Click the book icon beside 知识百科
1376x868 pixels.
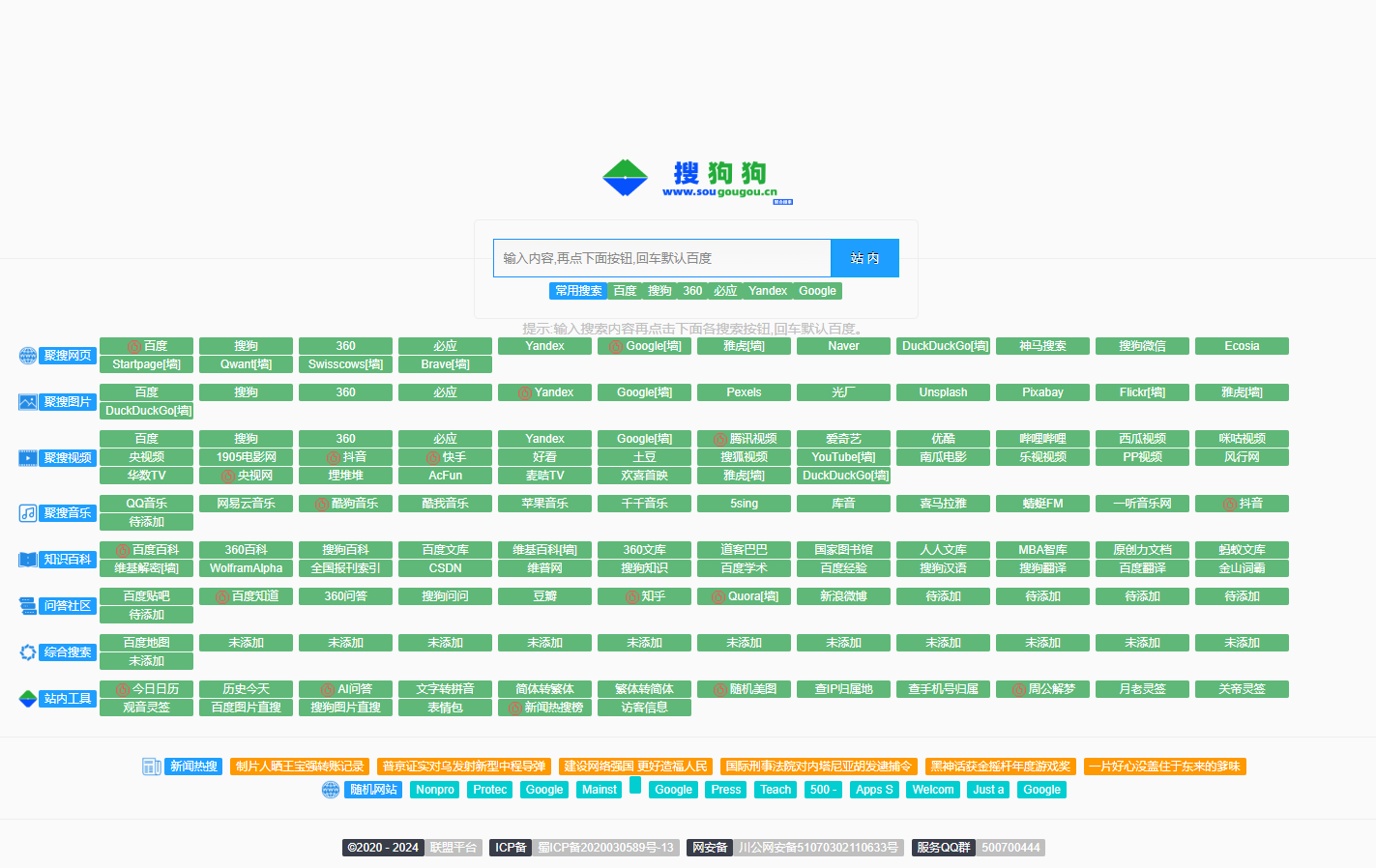tap(28, 560)
